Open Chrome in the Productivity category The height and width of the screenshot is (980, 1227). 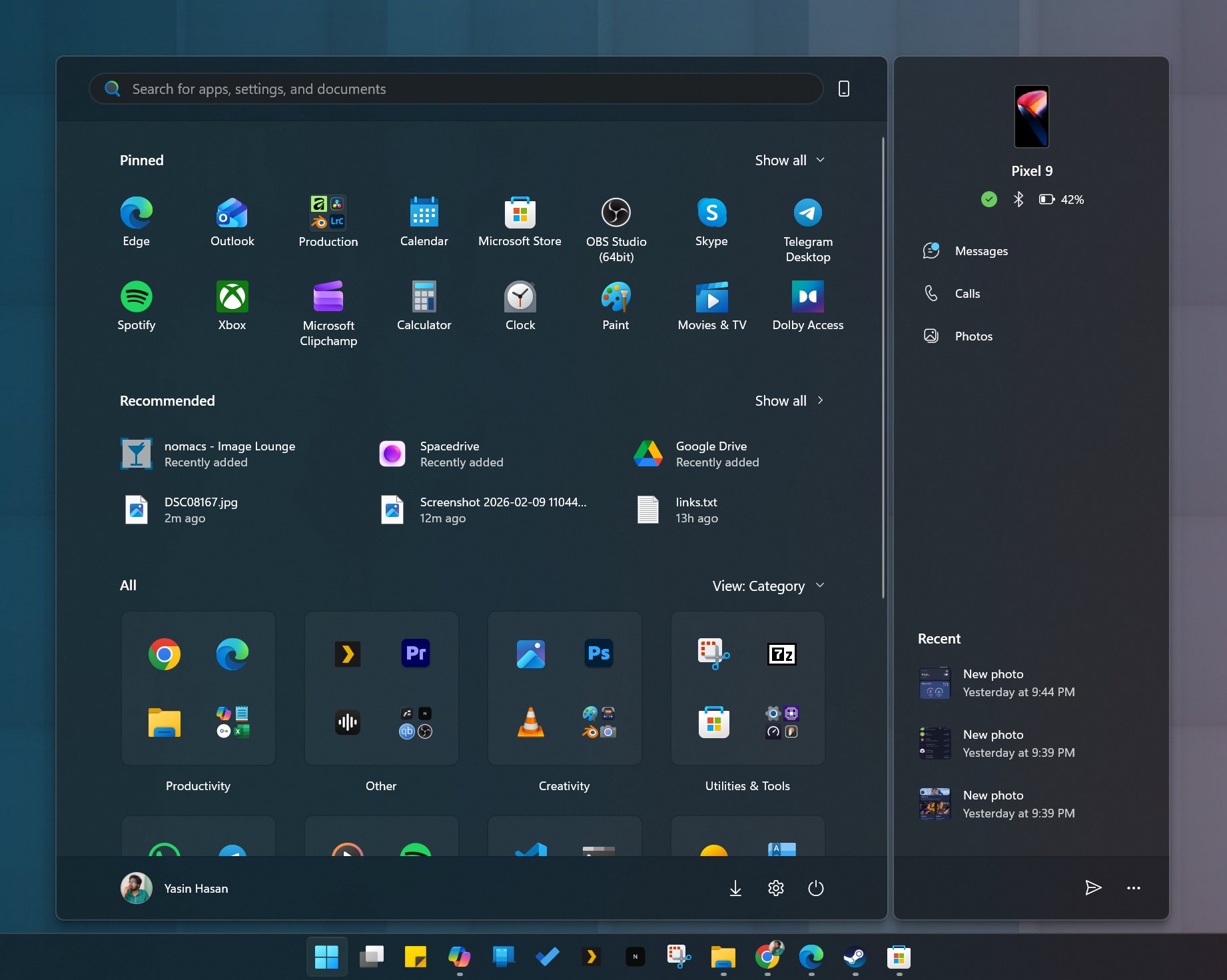[165, 654]
